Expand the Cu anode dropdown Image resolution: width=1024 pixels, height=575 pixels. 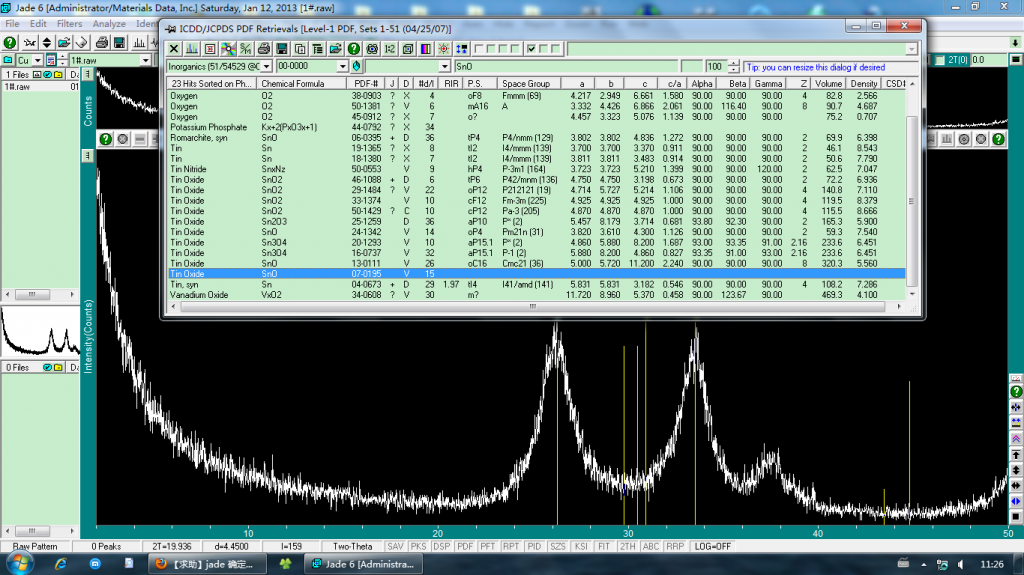[x=37, y=61]
